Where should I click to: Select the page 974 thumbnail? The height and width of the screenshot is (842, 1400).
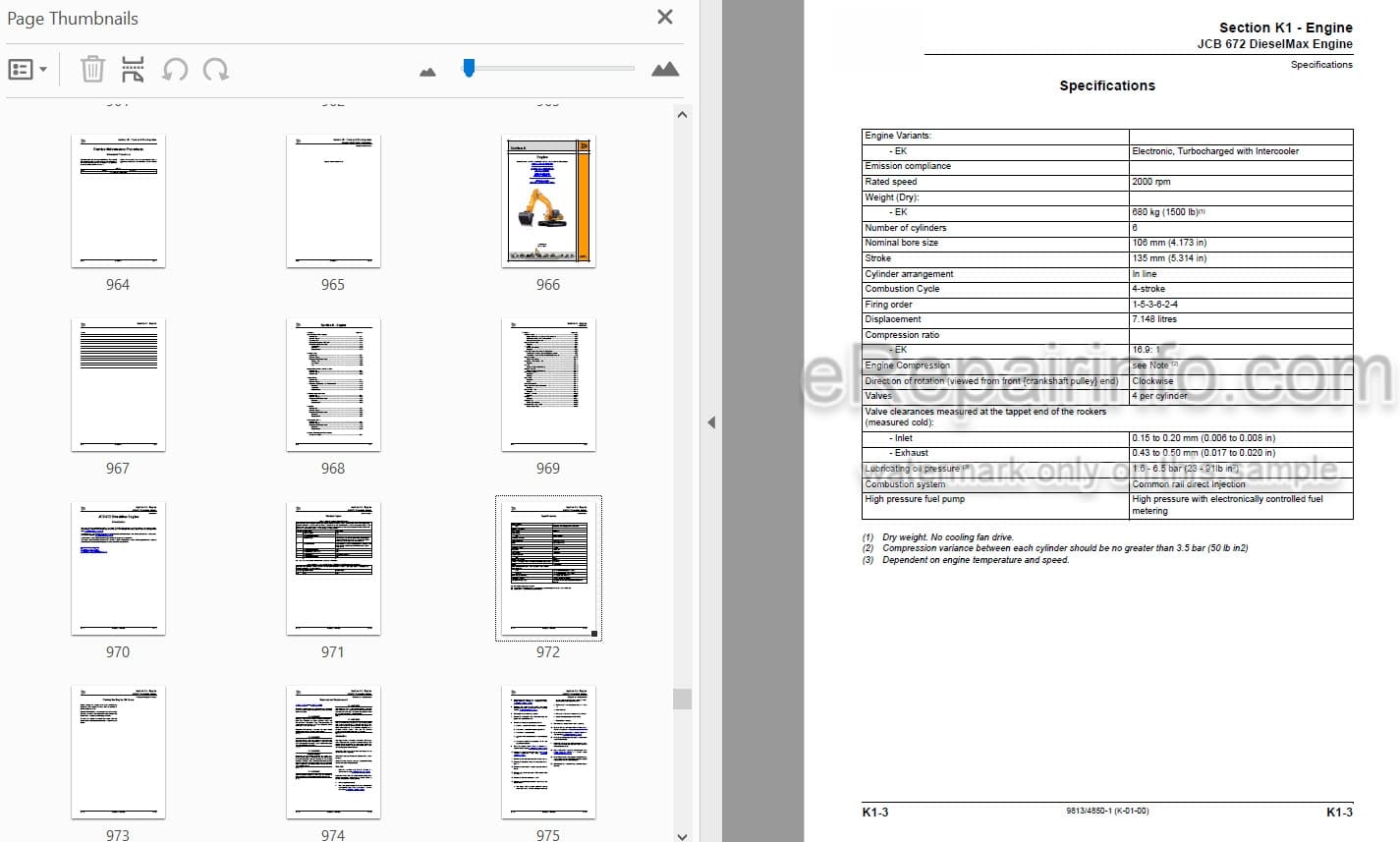tap(333, 753)
